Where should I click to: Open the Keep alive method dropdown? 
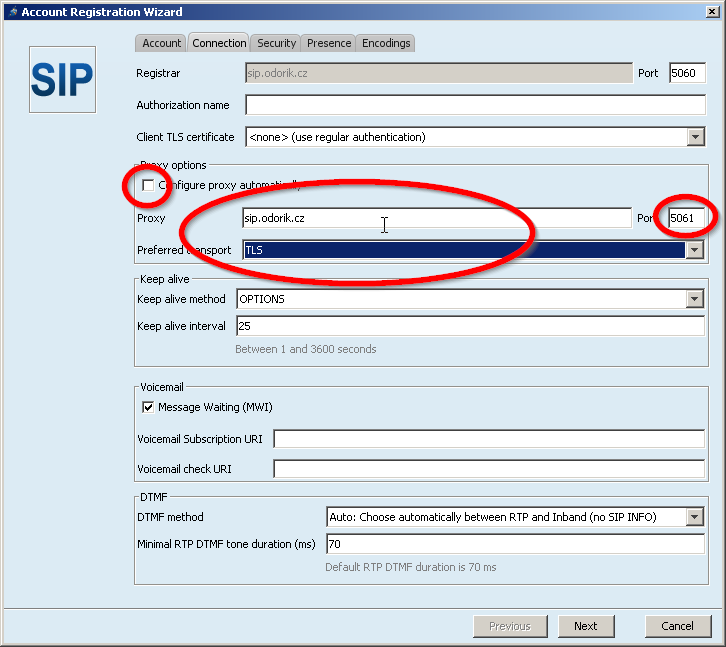coord(695,299)
